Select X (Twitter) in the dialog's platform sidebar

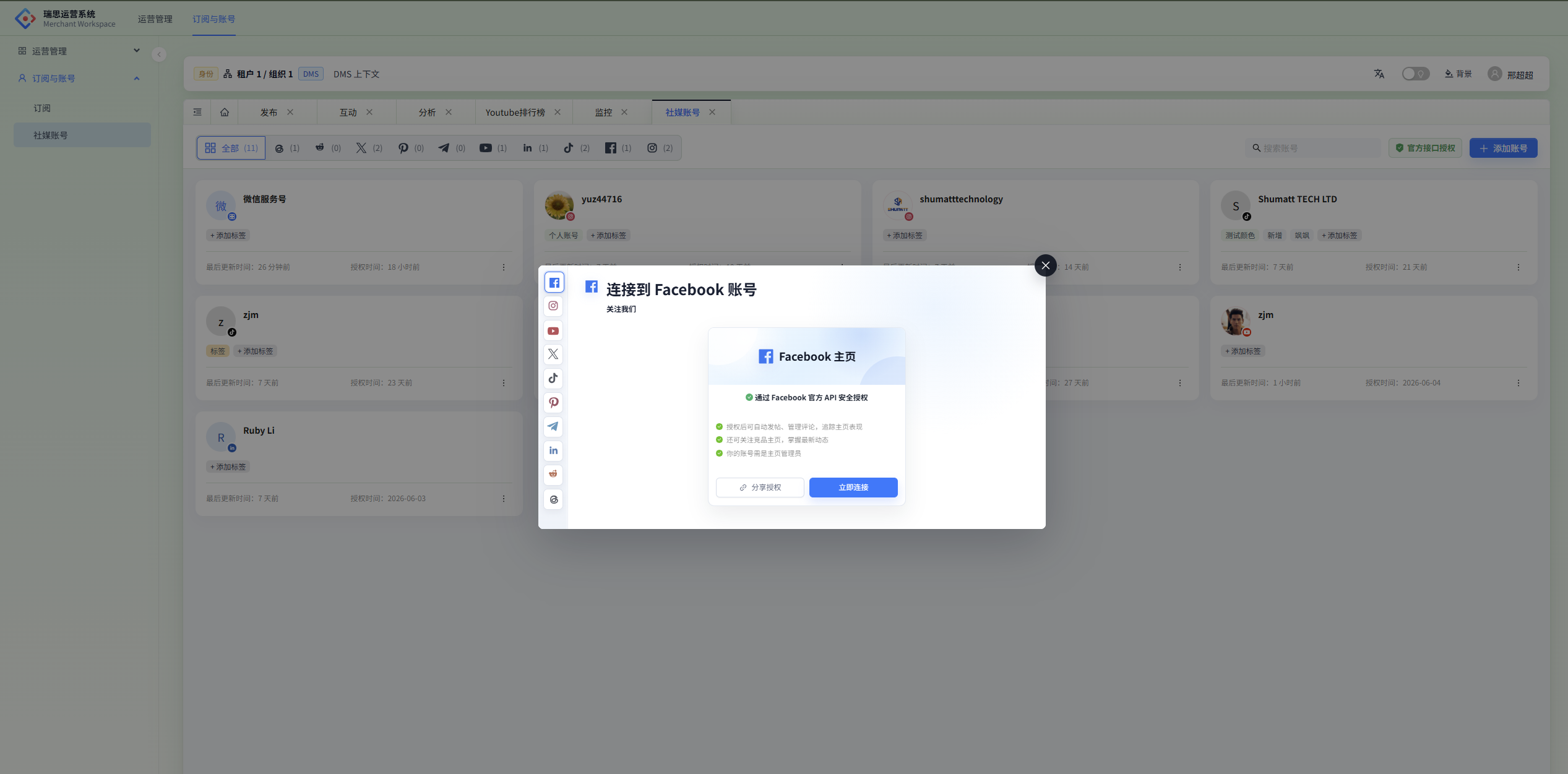click(x=553, y=355)
